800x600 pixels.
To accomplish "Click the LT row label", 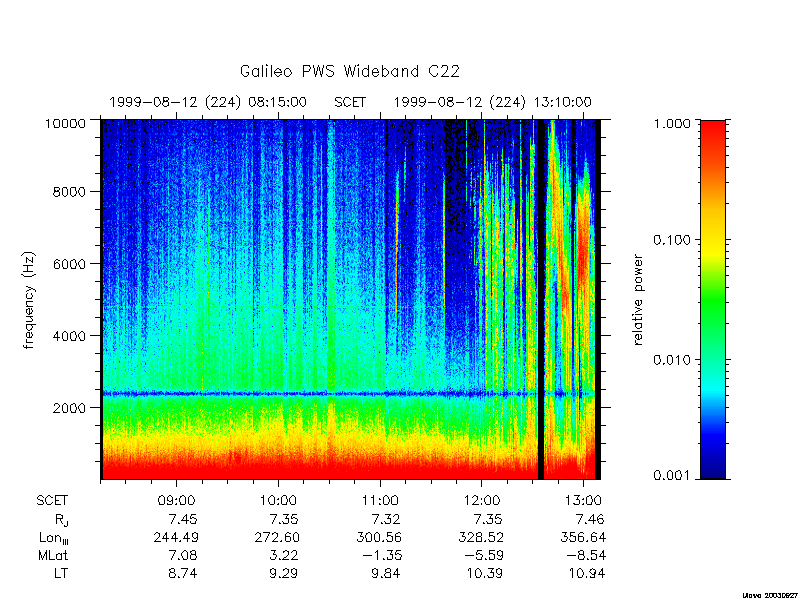I will (x=60, y=573).
